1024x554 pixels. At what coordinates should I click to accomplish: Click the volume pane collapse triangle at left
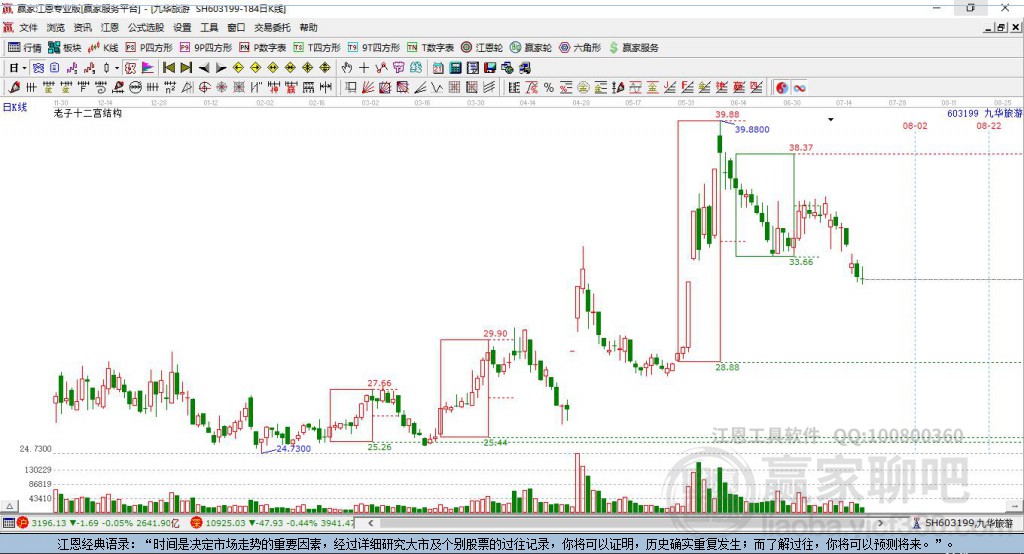10,506
